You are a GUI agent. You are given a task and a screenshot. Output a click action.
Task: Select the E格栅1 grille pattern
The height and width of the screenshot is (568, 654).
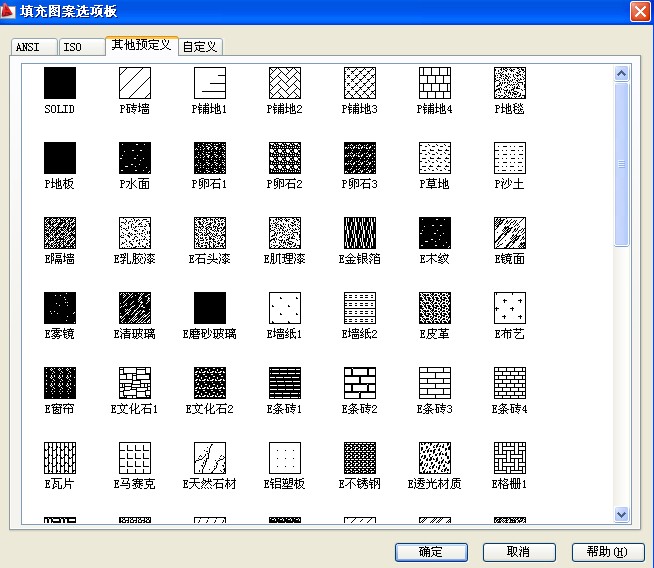(510, 458)
